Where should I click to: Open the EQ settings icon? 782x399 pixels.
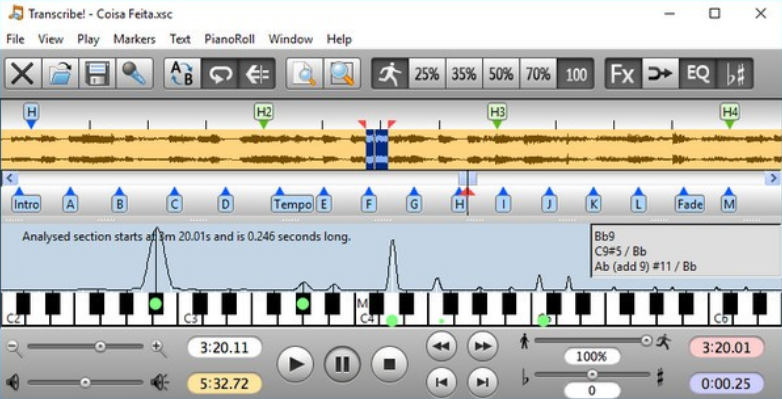click(x=697, y=74)
